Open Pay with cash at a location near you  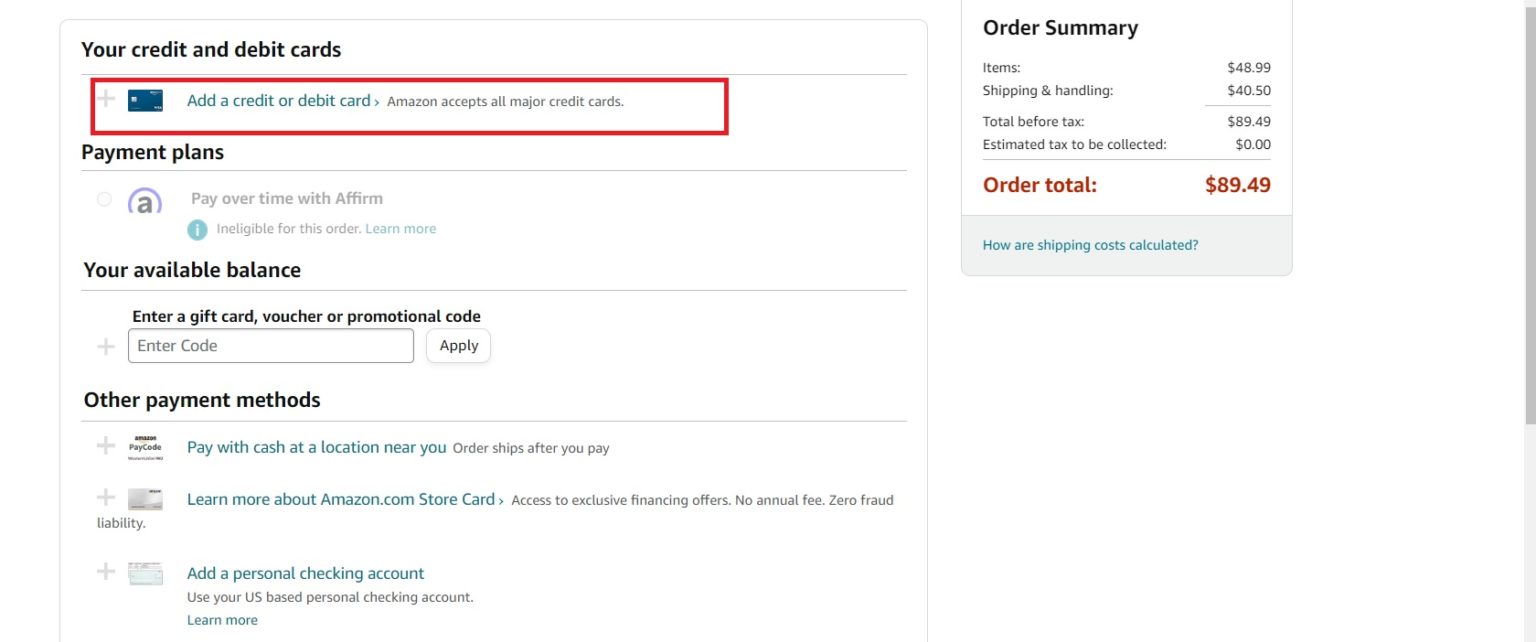(x=316, y=447)
